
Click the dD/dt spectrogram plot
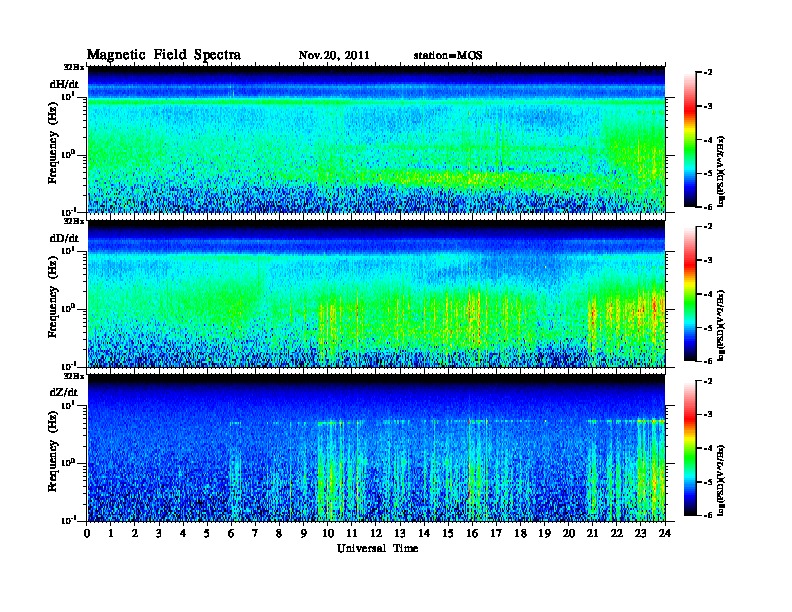[x=376, y=294]
